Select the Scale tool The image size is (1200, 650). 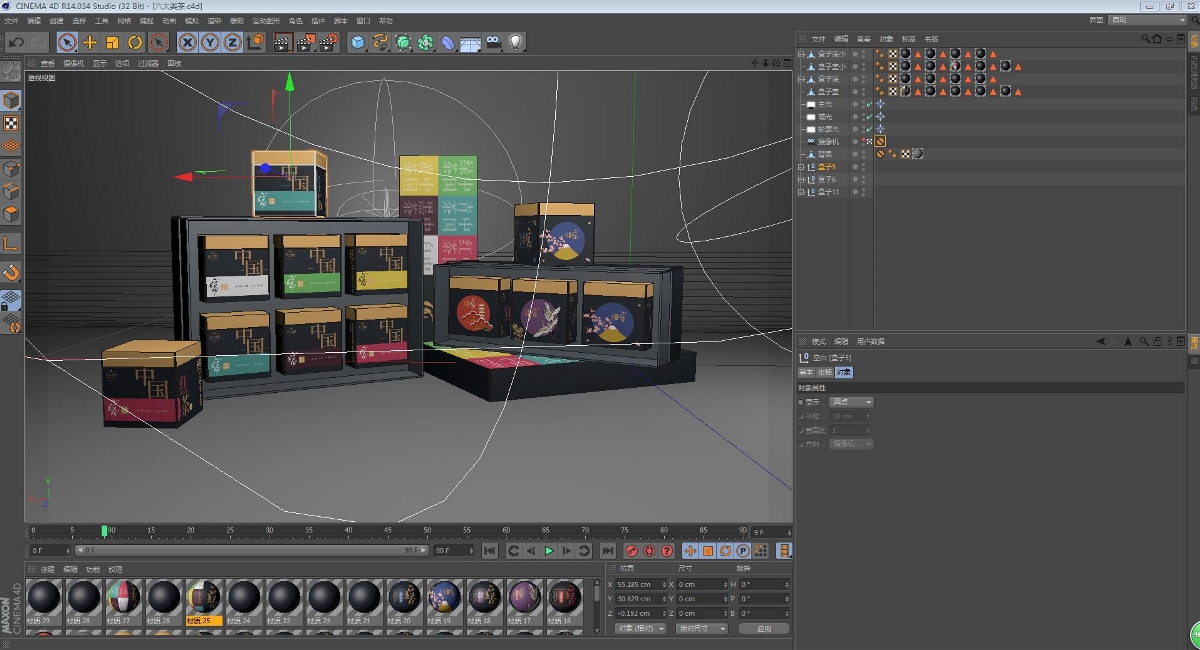[x=112, y=42]
